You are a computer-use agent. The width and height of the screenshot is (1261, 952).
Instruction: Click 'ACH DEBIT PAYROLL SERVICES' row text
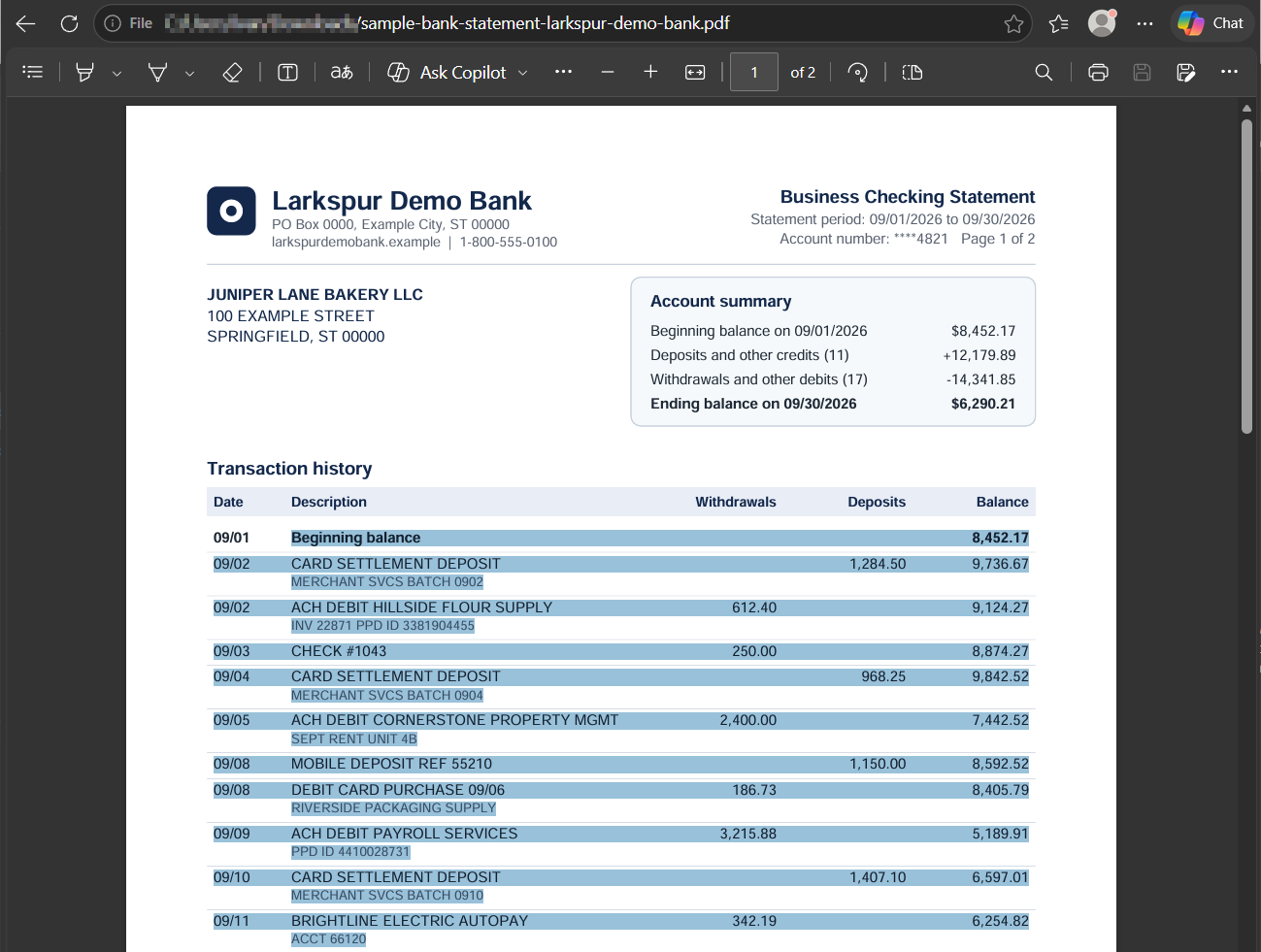404,834
